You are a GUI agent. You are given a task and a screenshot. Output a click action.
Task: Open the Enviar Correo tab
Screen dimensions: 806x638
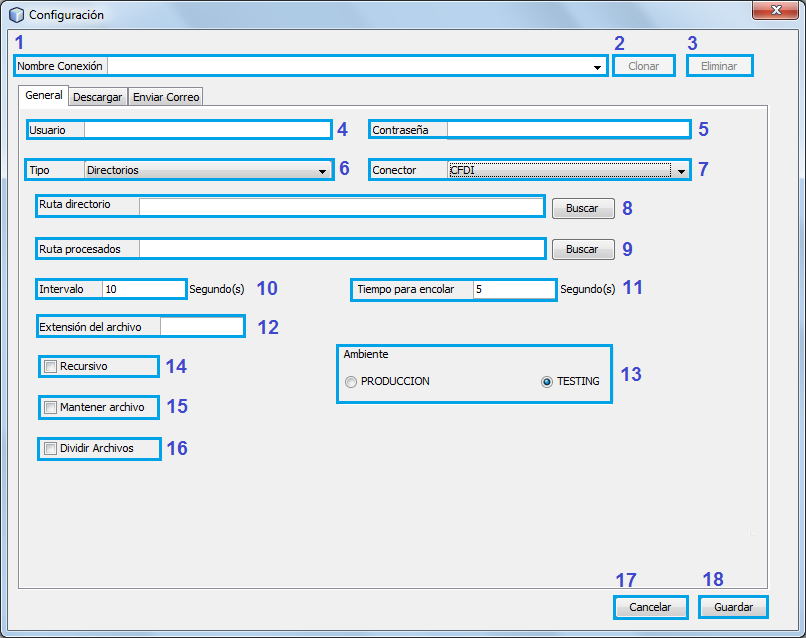(x=166, y=97)
